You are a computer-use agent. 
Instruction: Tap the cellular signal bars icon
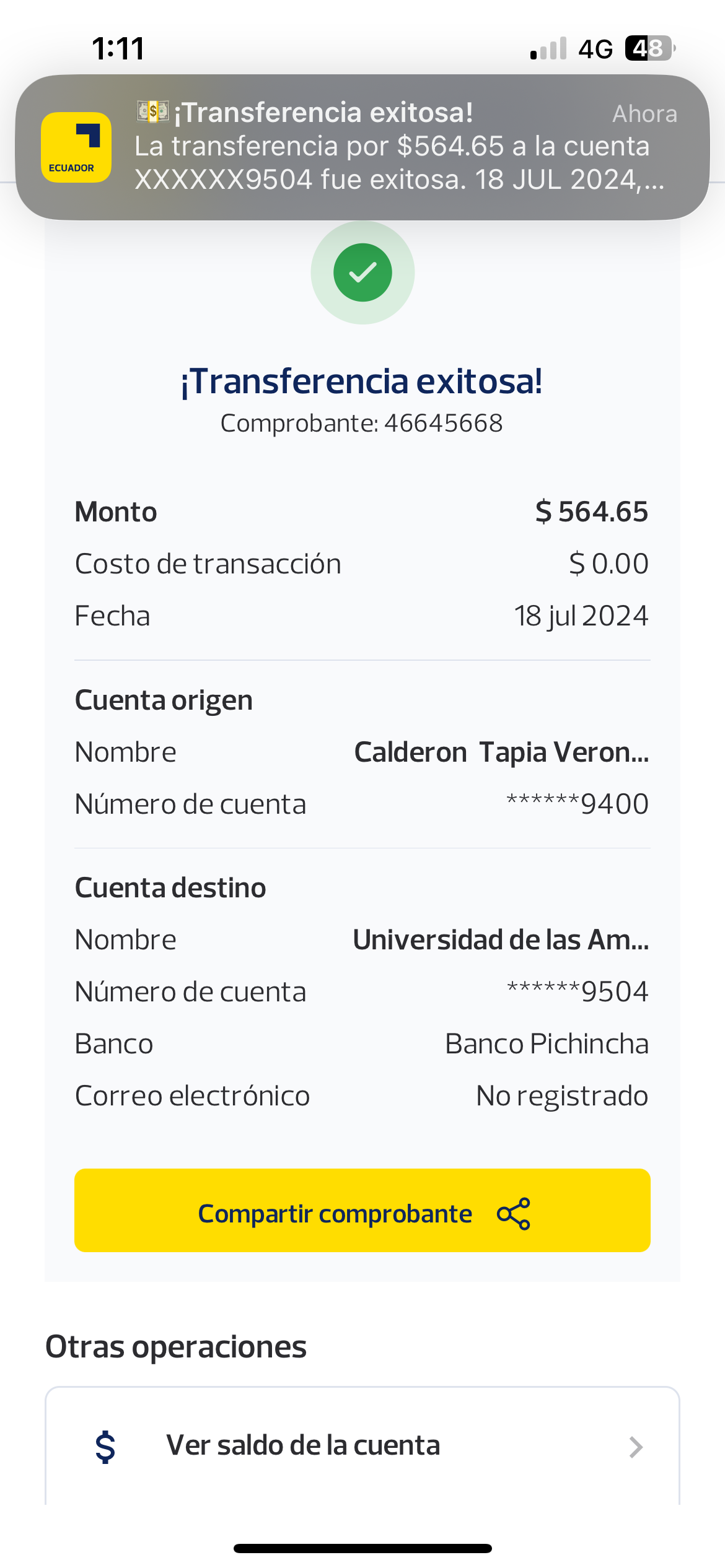pyautogui.click(x=549, y=49)
